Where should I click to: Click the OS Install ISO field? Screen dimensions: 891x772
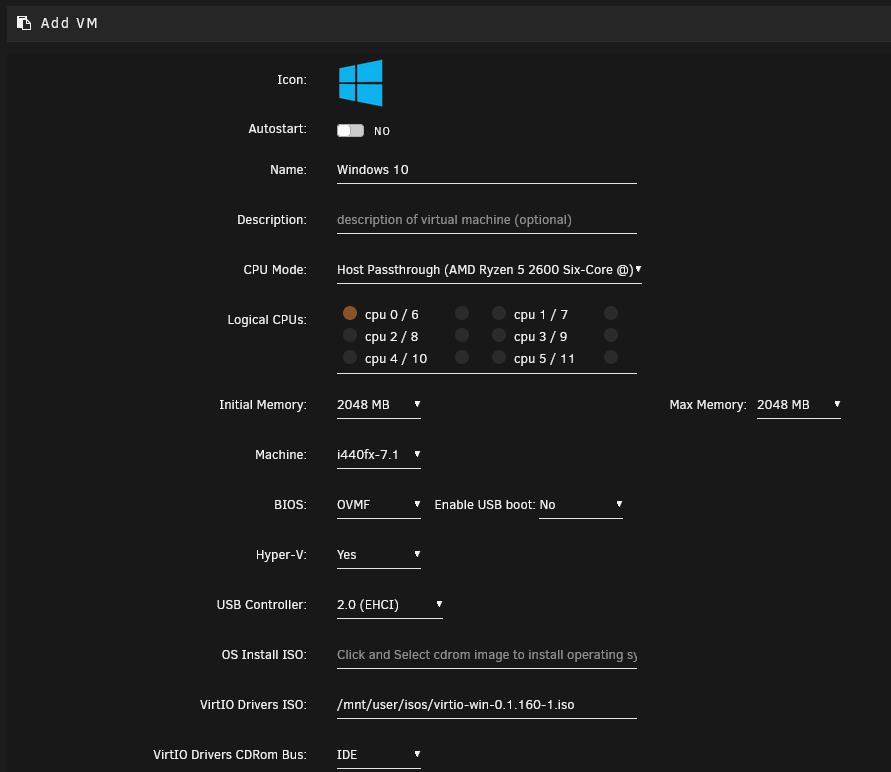[x=486, y=655]
